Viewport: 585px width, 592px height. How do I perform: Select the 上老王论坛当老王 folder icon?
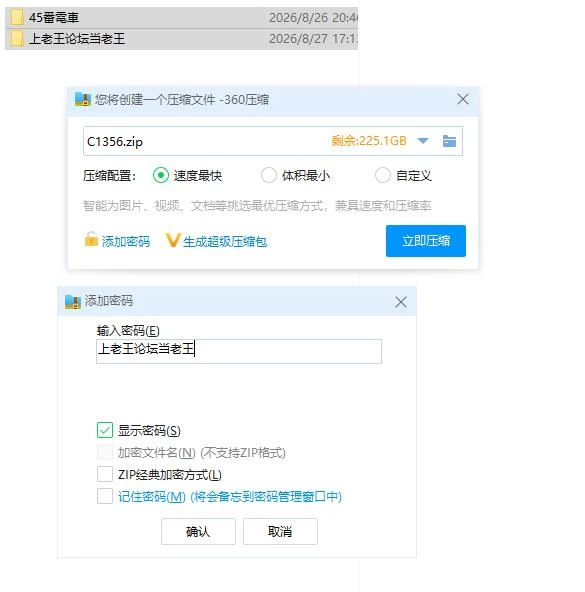(17, 39)
